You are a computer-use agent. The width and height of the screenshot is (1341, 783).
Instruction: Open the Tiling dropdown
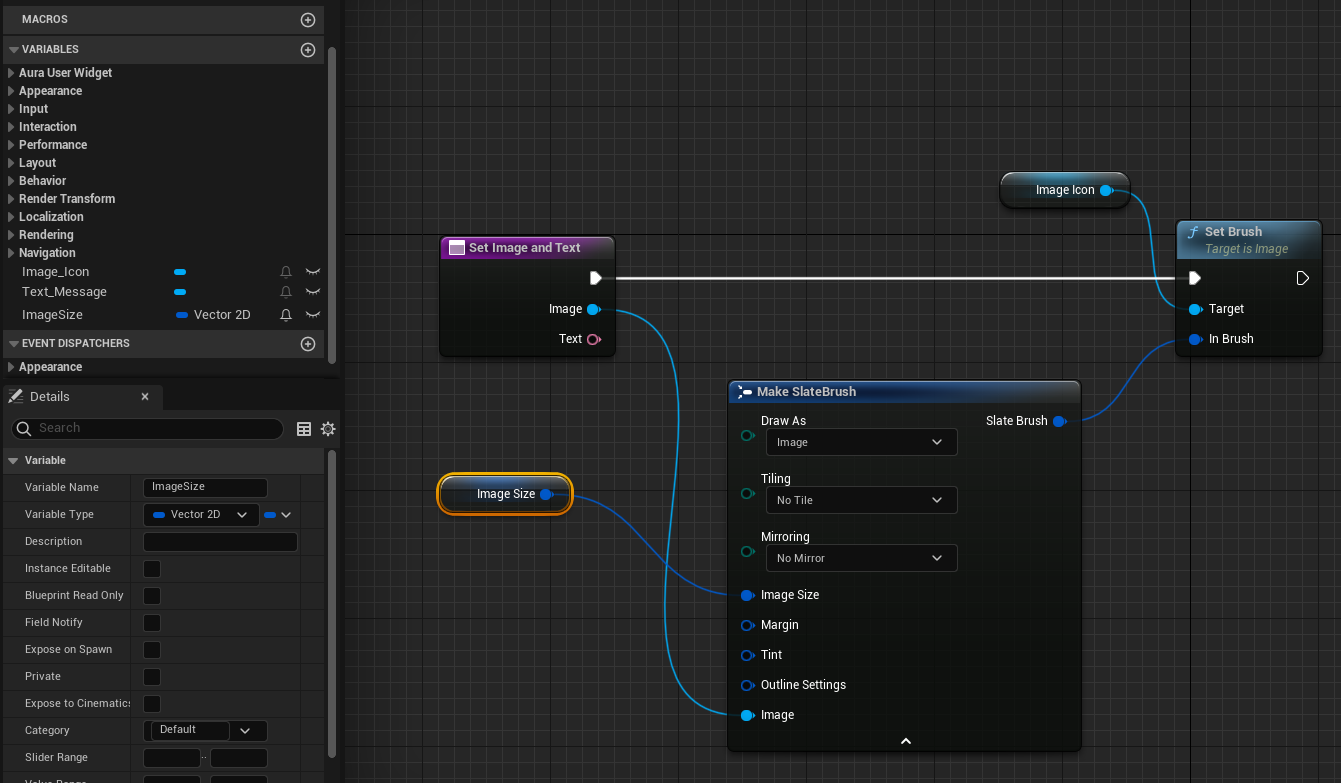point(861,500)
